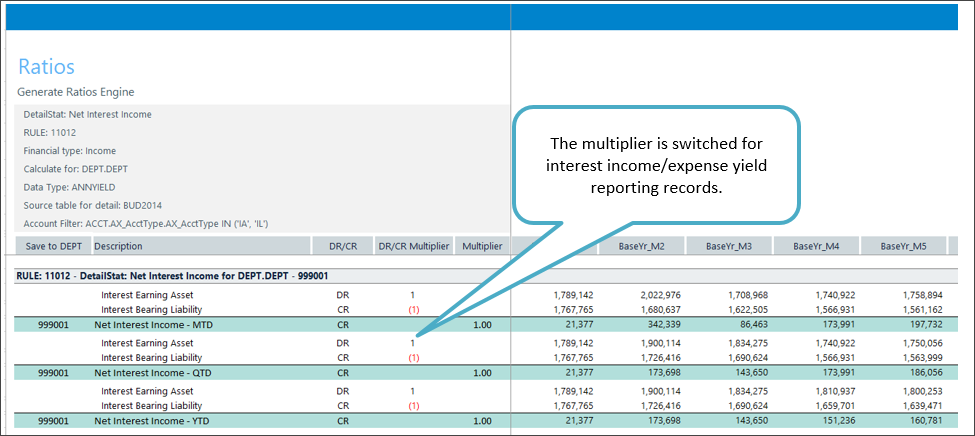
Task: Click the DR/CR column header
Action: click(x=343, y=246)
